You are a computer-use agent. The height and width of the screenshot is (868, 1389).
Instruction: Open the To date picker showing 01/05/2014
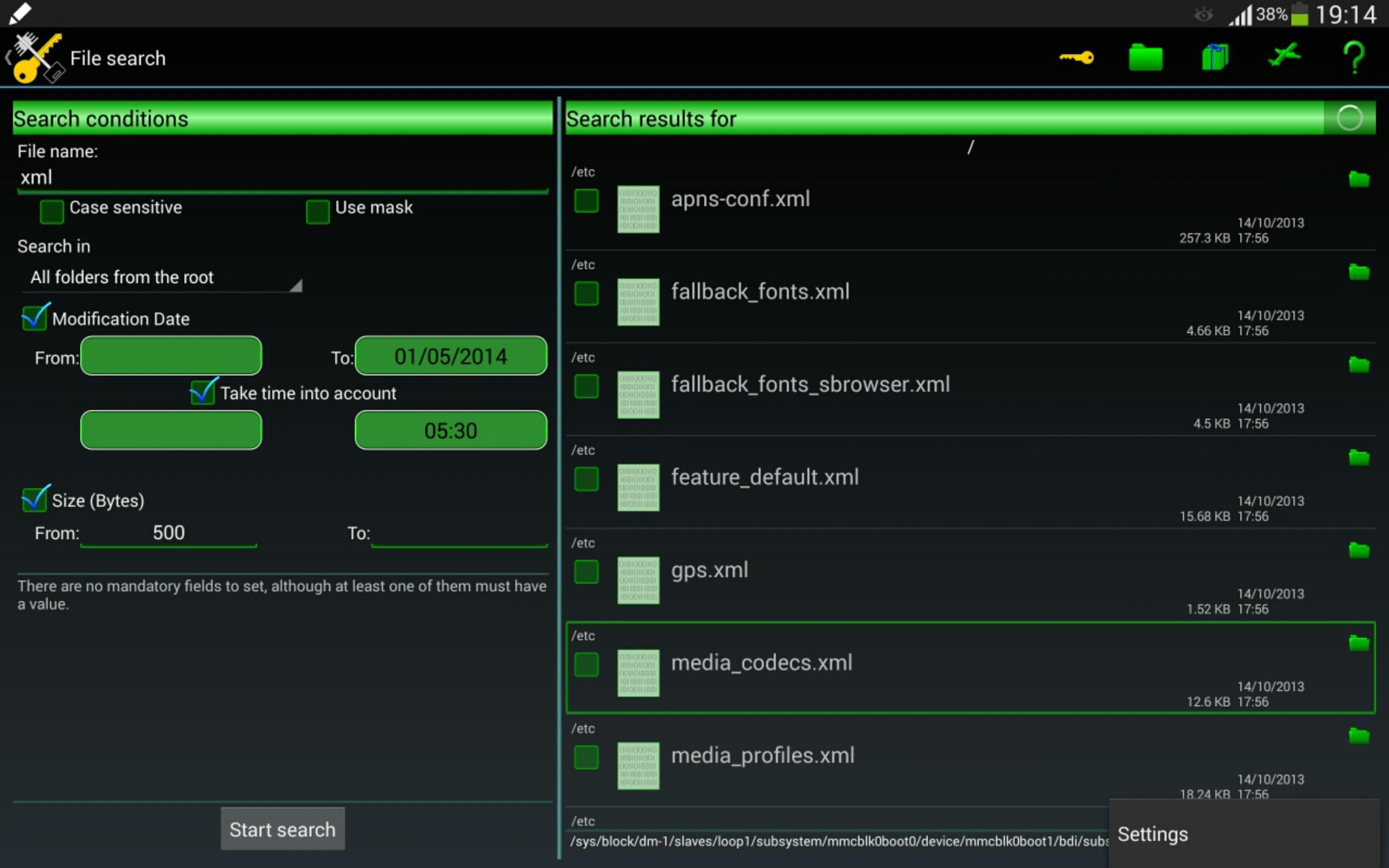pos(450,356)
